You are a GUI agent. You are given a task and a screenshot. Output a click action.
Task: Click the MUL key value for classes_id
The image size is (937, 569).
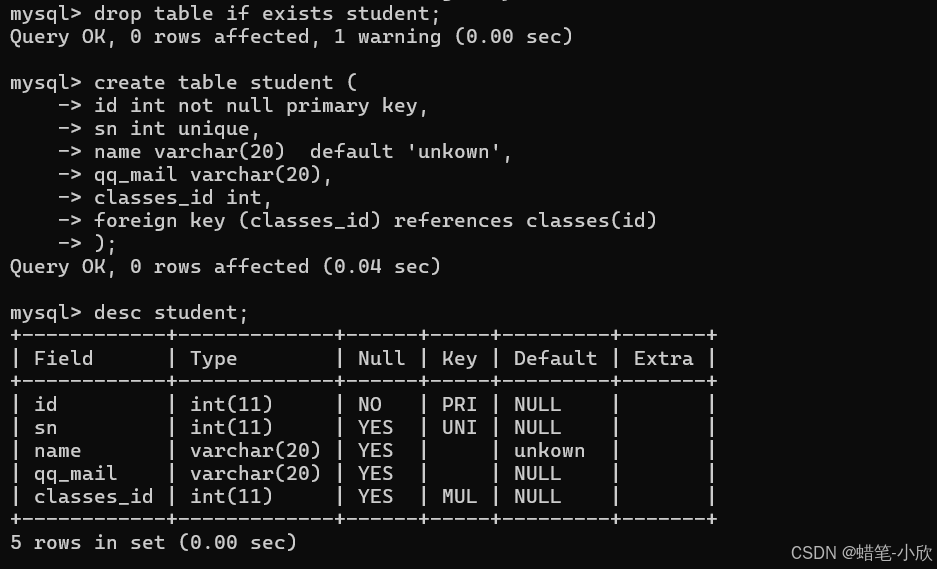tap(459, 496)
